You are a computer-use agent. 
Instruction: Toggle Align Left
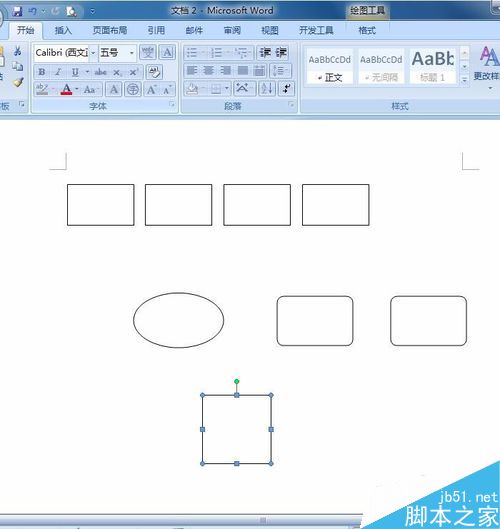point(192,71)
